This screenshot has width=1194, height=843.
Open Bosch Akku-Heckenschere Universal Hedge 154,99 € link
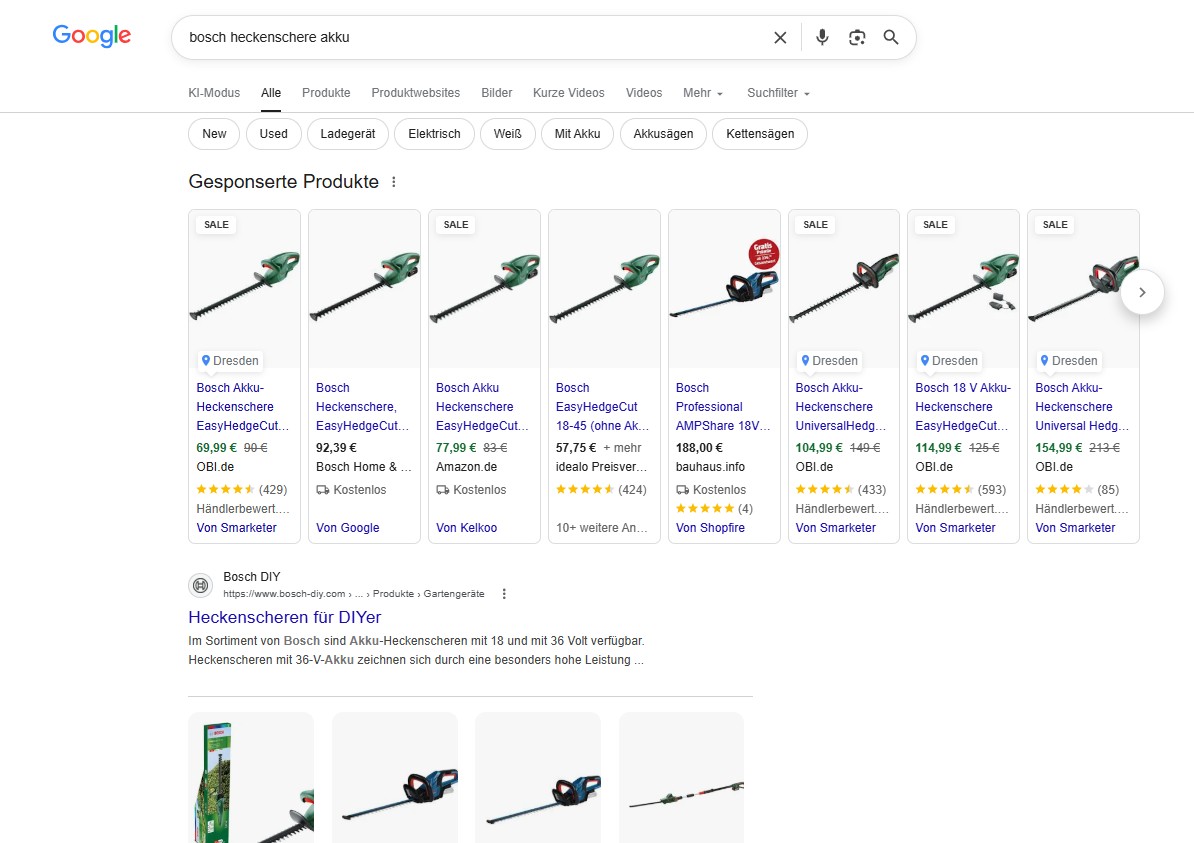1081,407
